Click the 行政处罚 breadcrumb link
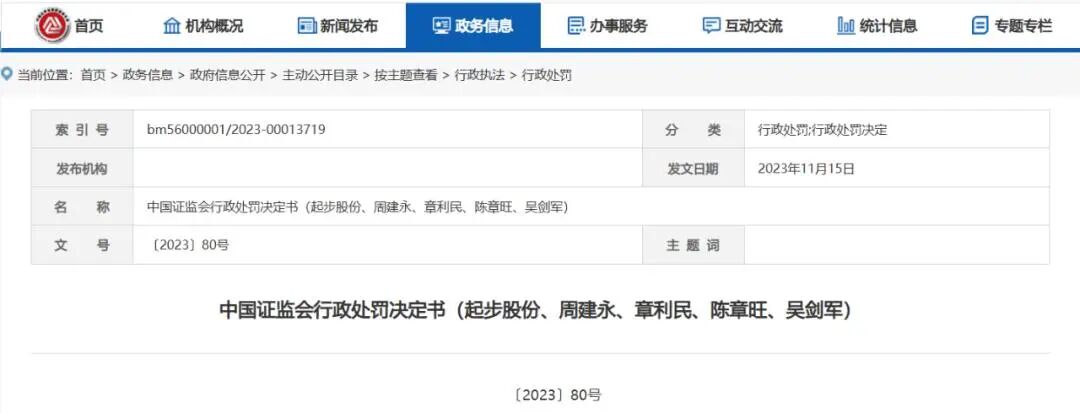 (547, 76)
